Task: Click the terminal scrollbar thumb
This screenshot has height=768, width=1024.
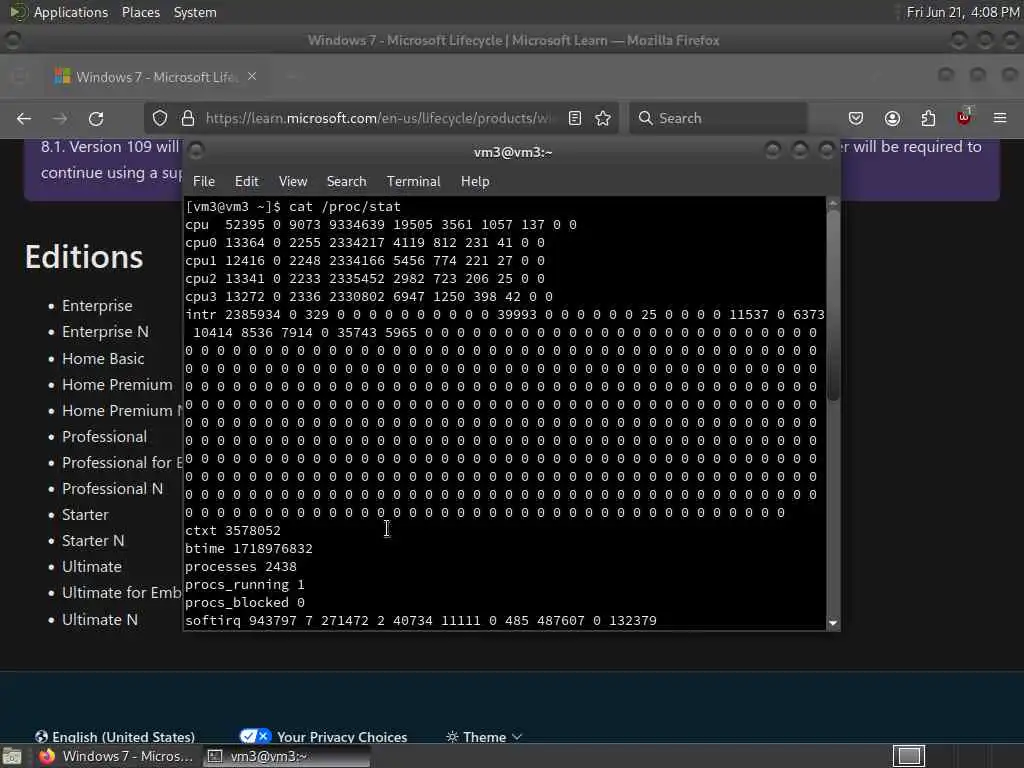Action: [833, 306]
